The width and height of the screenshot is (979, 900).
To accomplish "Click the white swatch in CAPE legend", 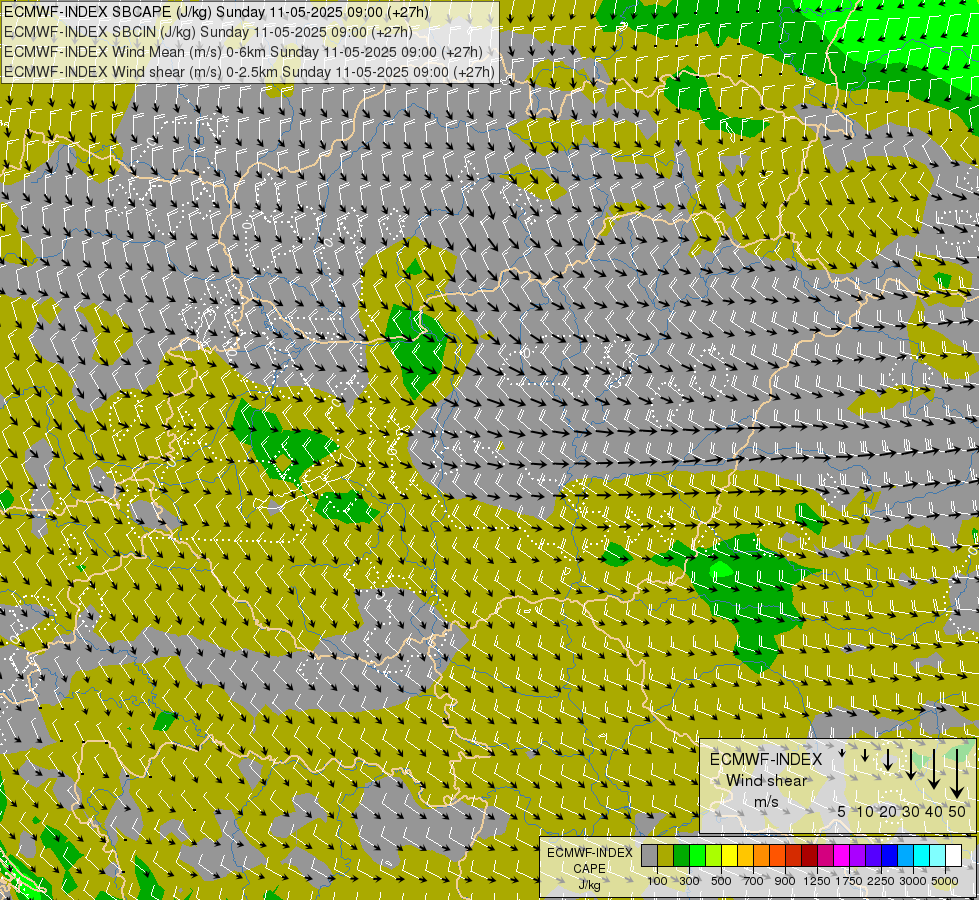I will click(x=953, y=856).
